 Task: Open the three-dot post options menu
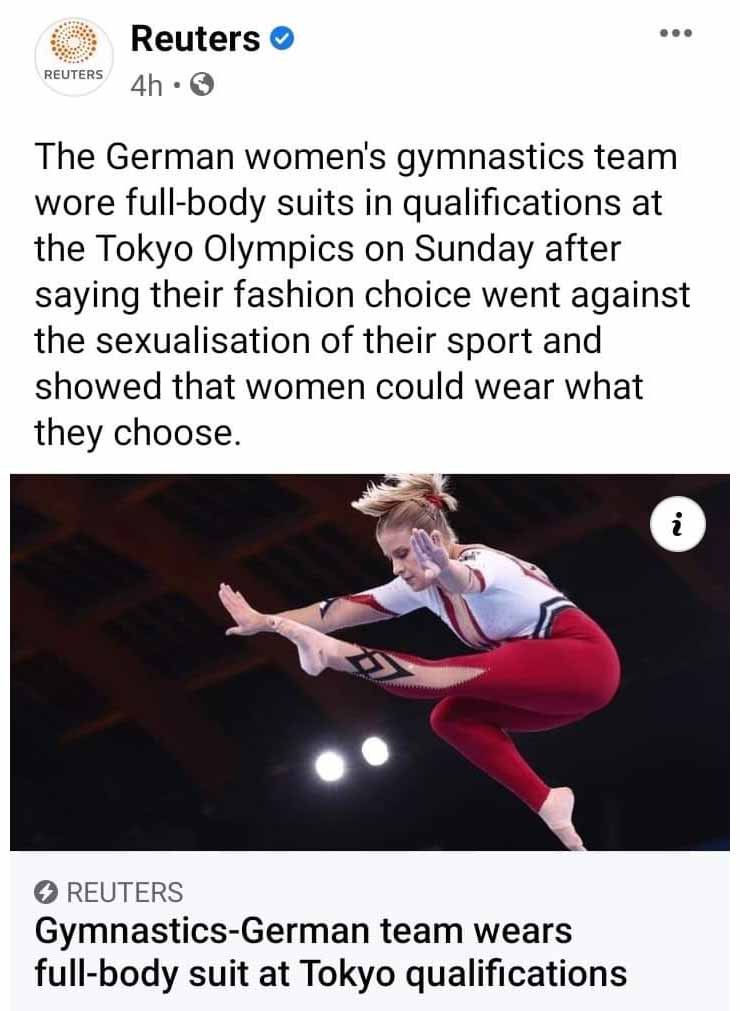676,33
